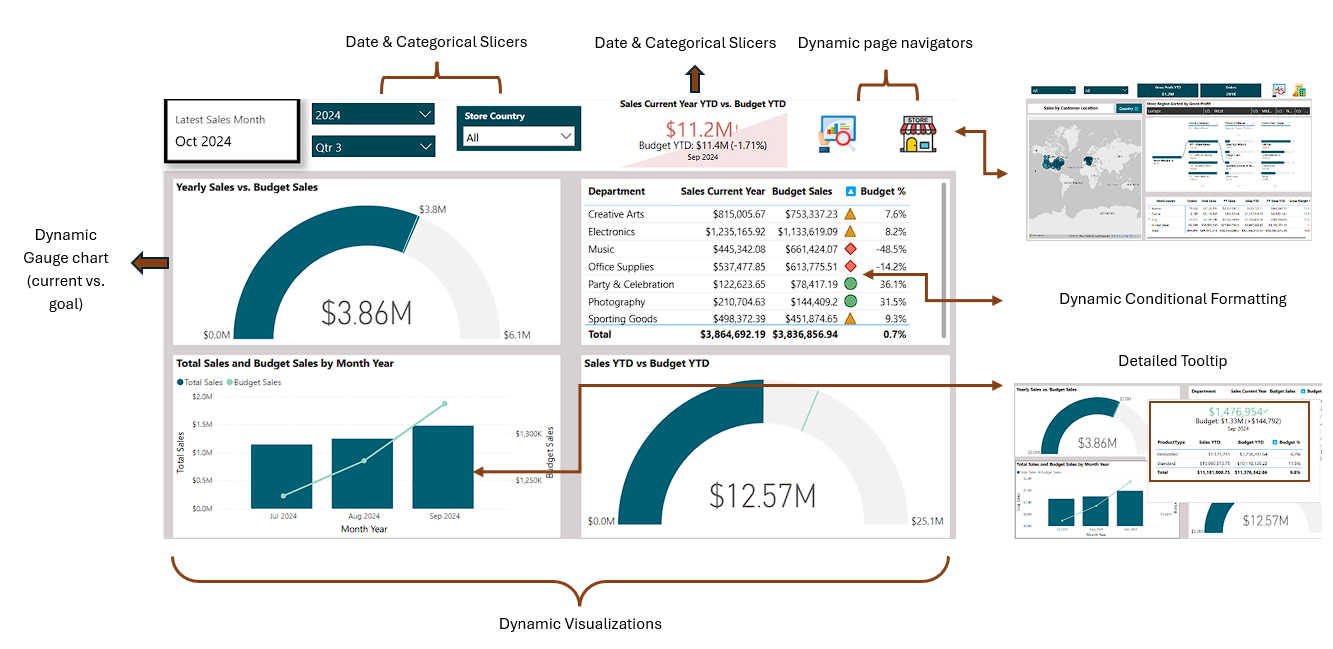This screenshot has width=1333, height=649.
Task: Click the green circle in Party & Celebration row
Action: point(851,284)
